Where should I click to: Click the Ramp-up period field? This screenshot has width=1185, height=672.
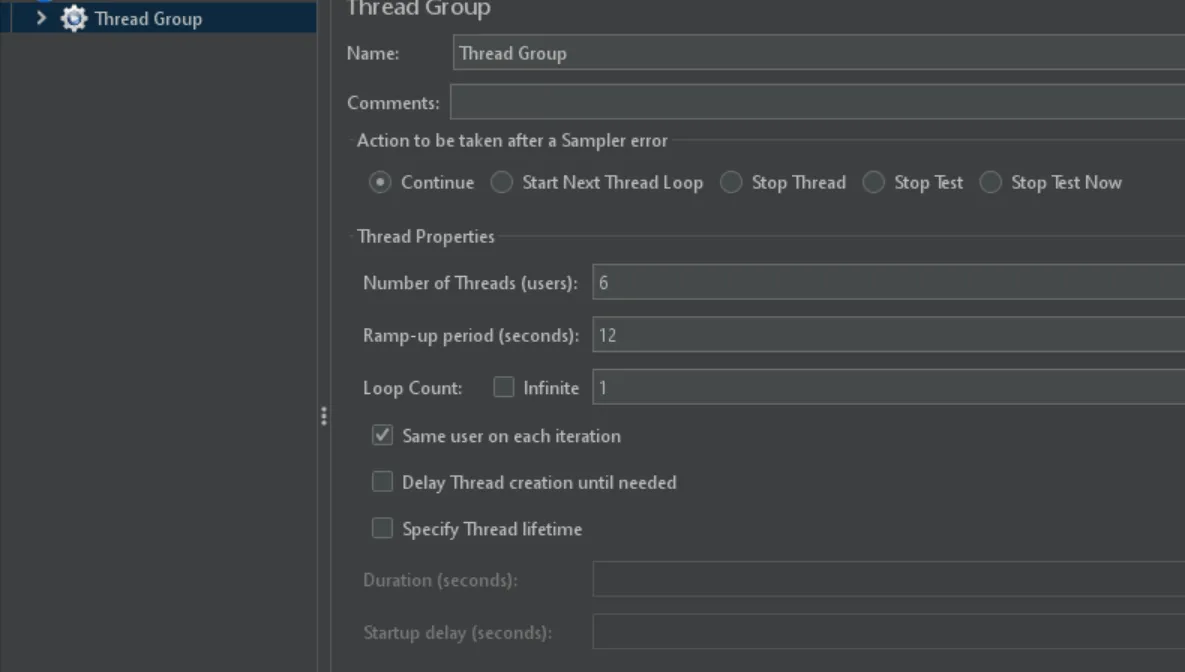pyautogui.click(x=888, y=336)
